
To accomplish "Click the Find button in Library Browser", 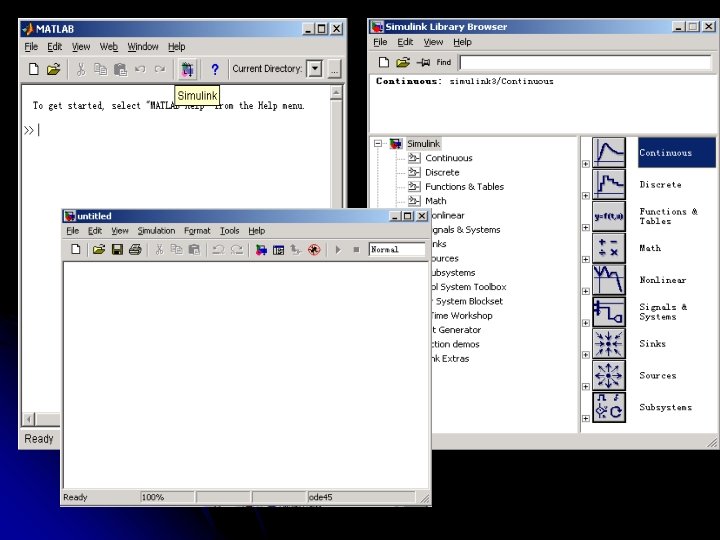I will (x=444, y=62).
